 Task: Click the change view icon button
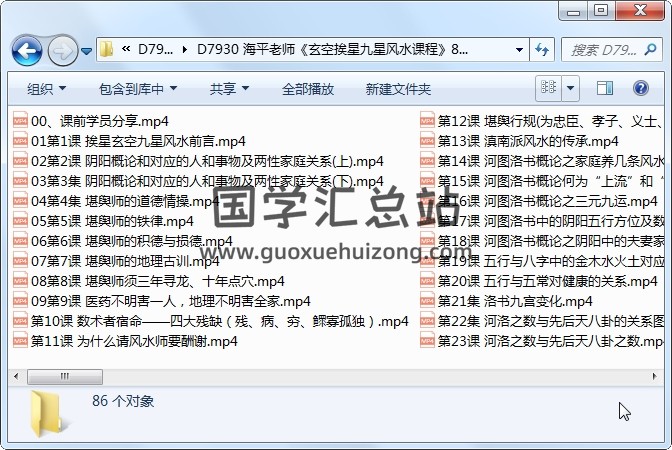549,88
